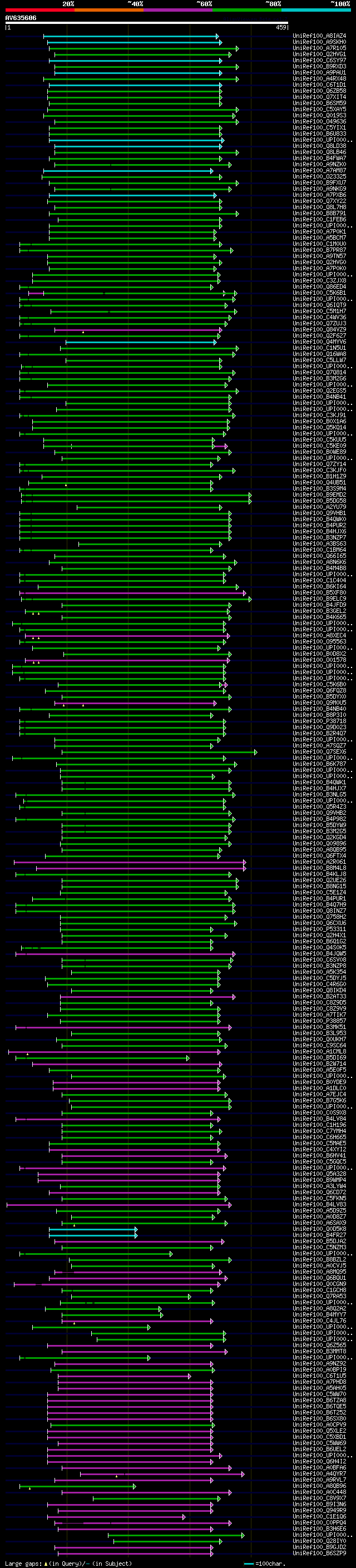Click the cyan alignment bar beside UniRef100_A7AM87
This screenshot has height=1568, width=356.
[x=128, y=171]
